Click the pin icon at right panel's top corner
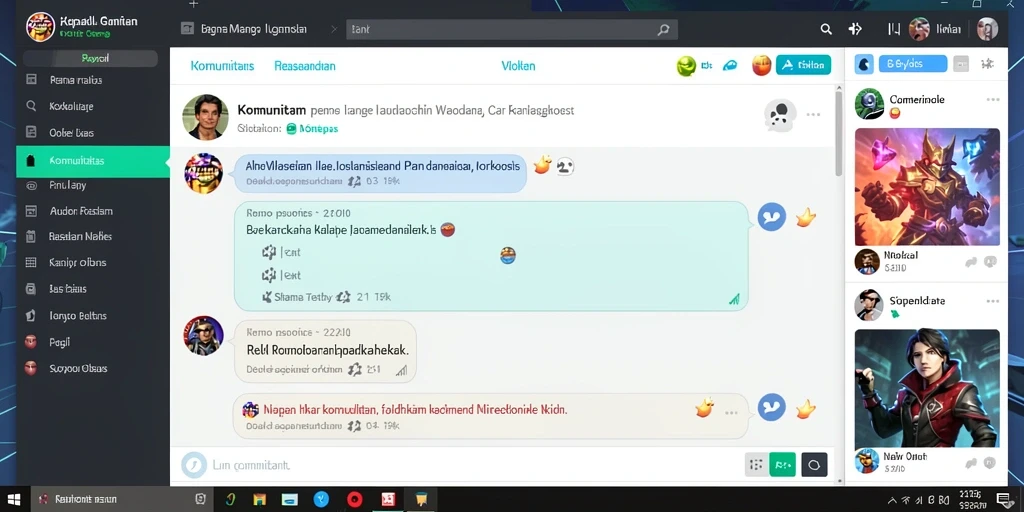 coord(987,63)
